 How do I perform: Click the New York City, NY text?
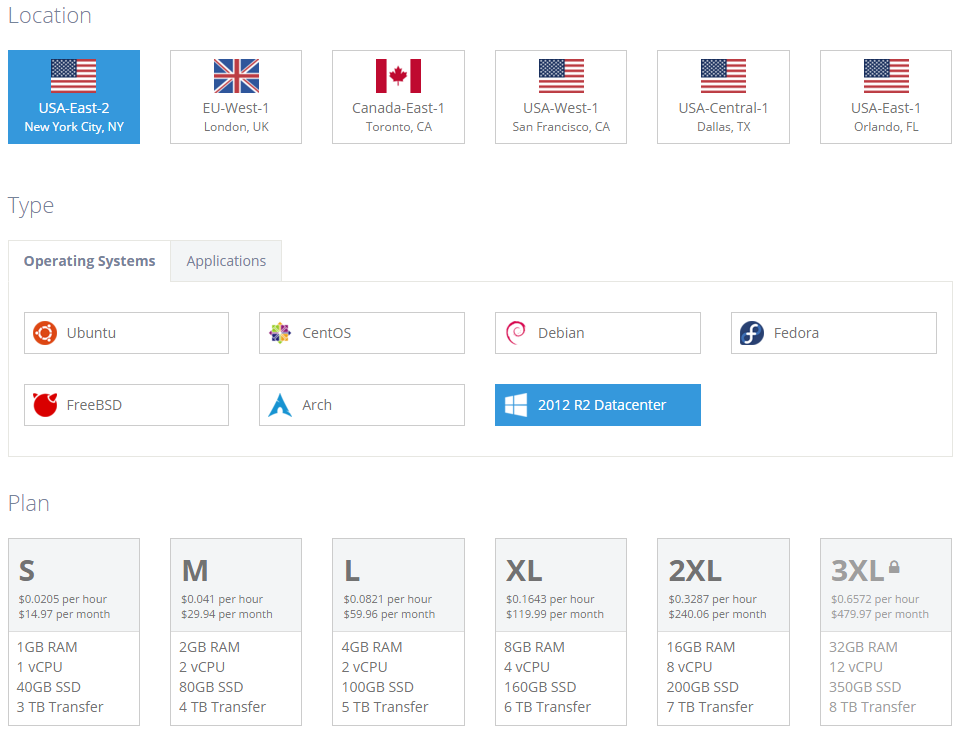tap(74, 127)
